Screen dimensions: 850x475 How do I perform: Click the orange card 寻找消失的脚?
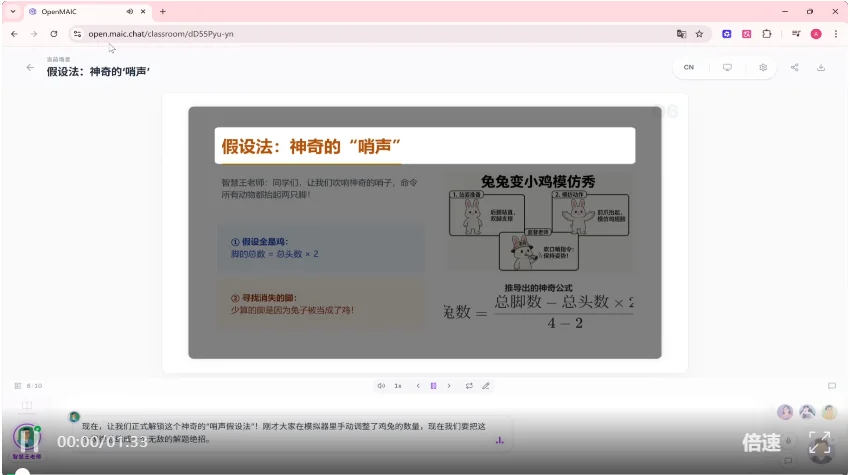tap(321, 304)
